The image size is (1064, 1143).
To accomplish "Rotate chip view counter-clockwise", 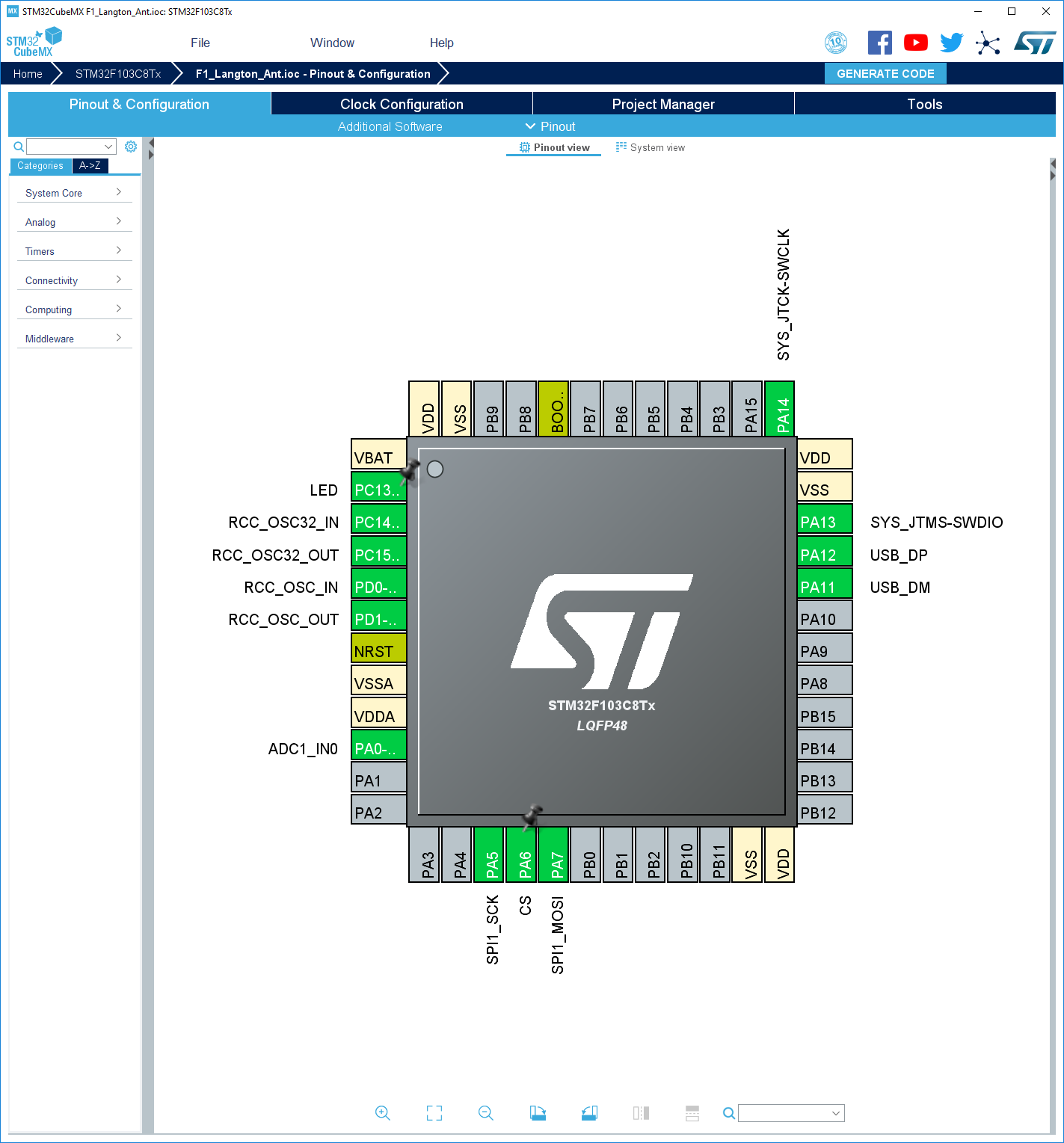I will [x=589, y=1113].
